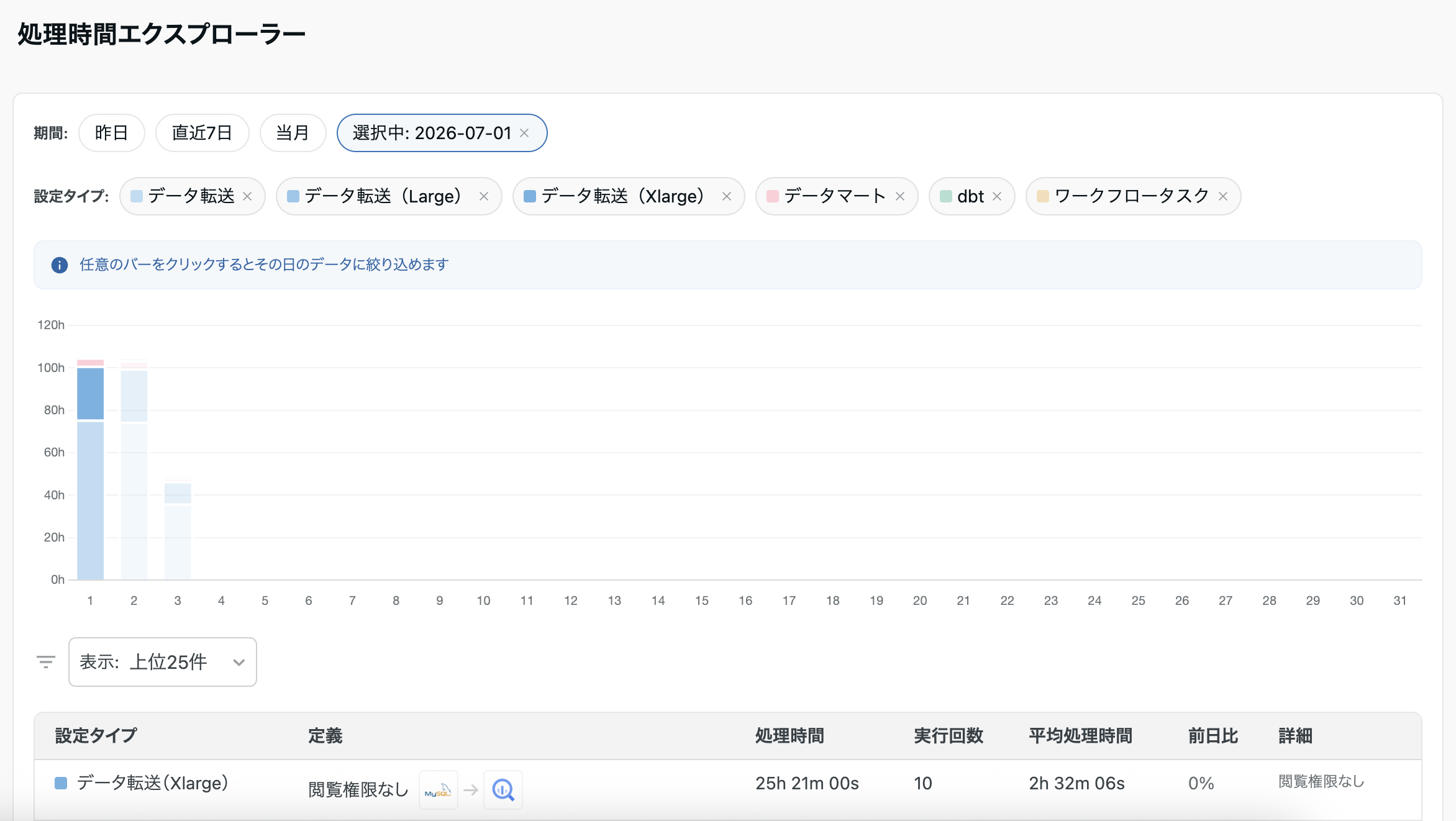Remove the データマート type filter

coord(900,196)
